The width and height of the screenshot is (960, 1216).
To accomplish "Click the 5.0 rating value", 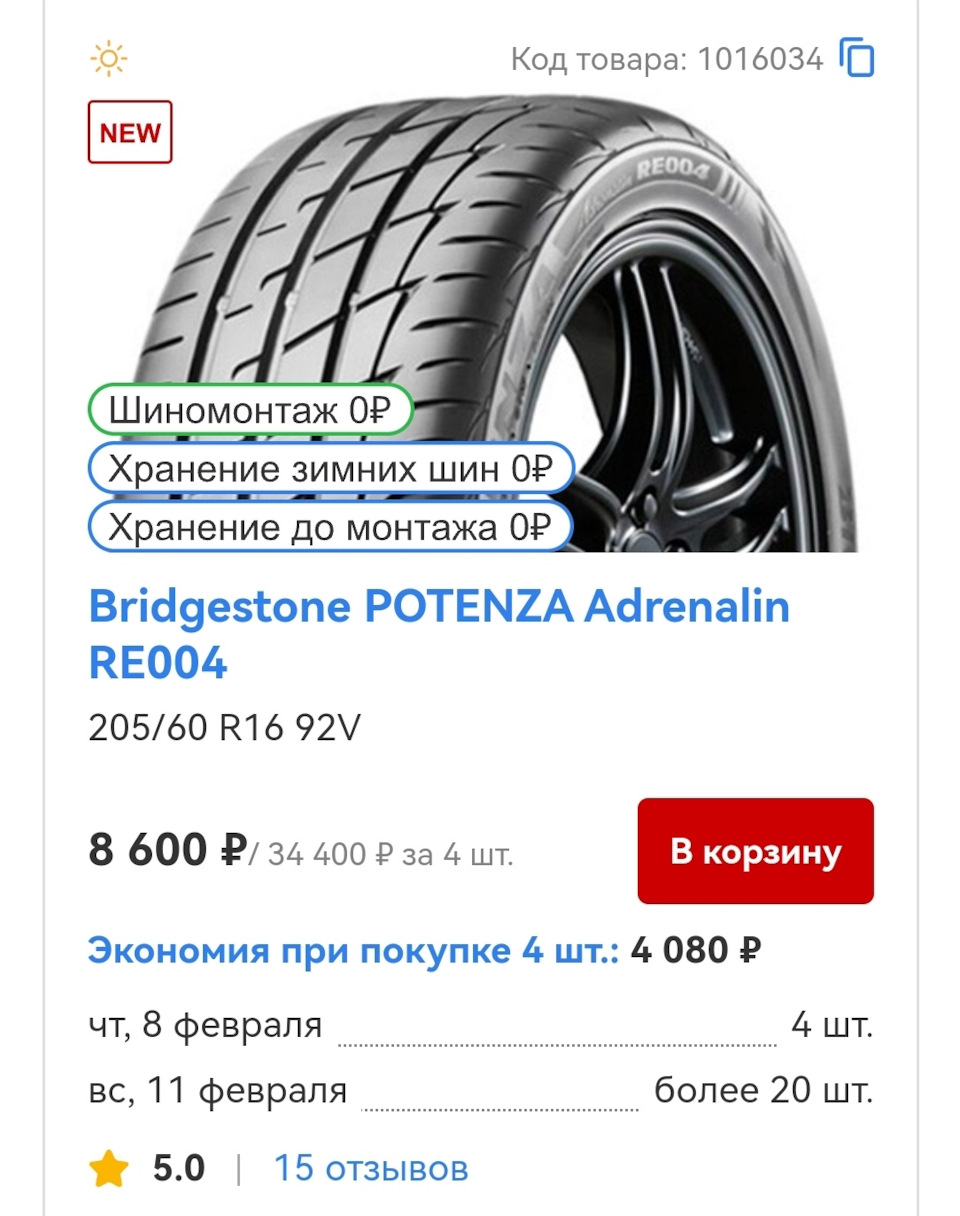I will tap(179, 1168).
